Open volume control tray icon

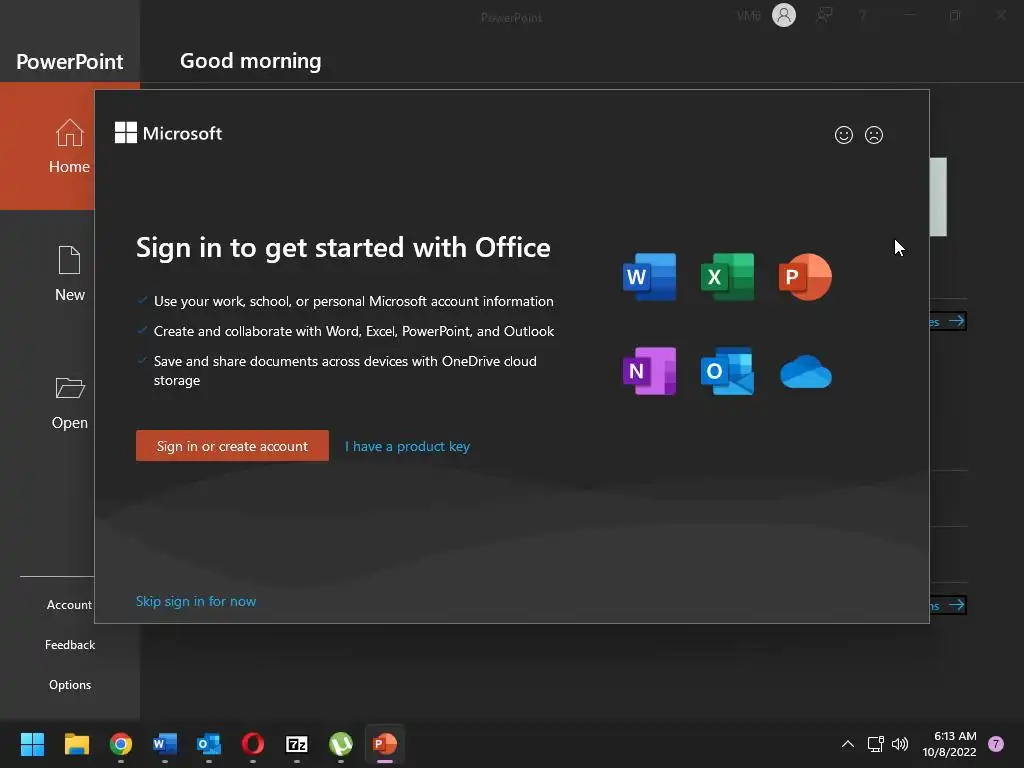[900, 744]
